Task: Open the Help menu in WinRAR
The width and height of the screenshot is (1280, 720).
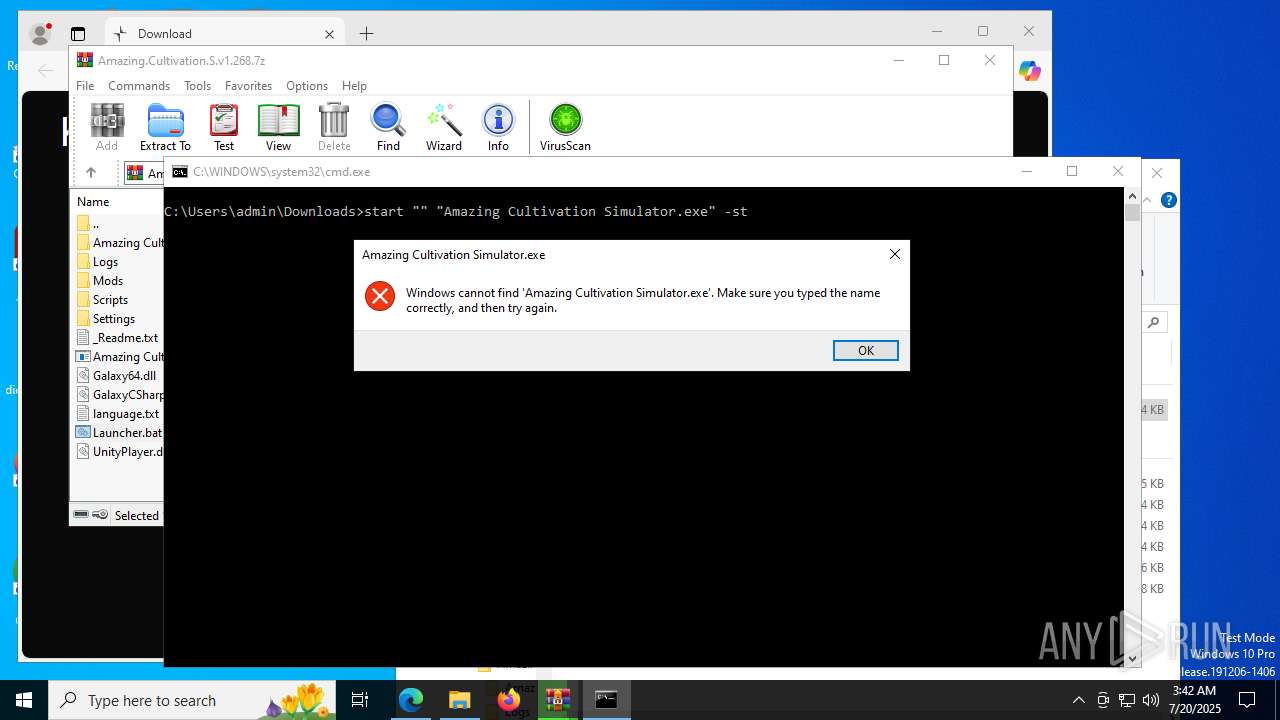Action: click(x=354, y=86)
